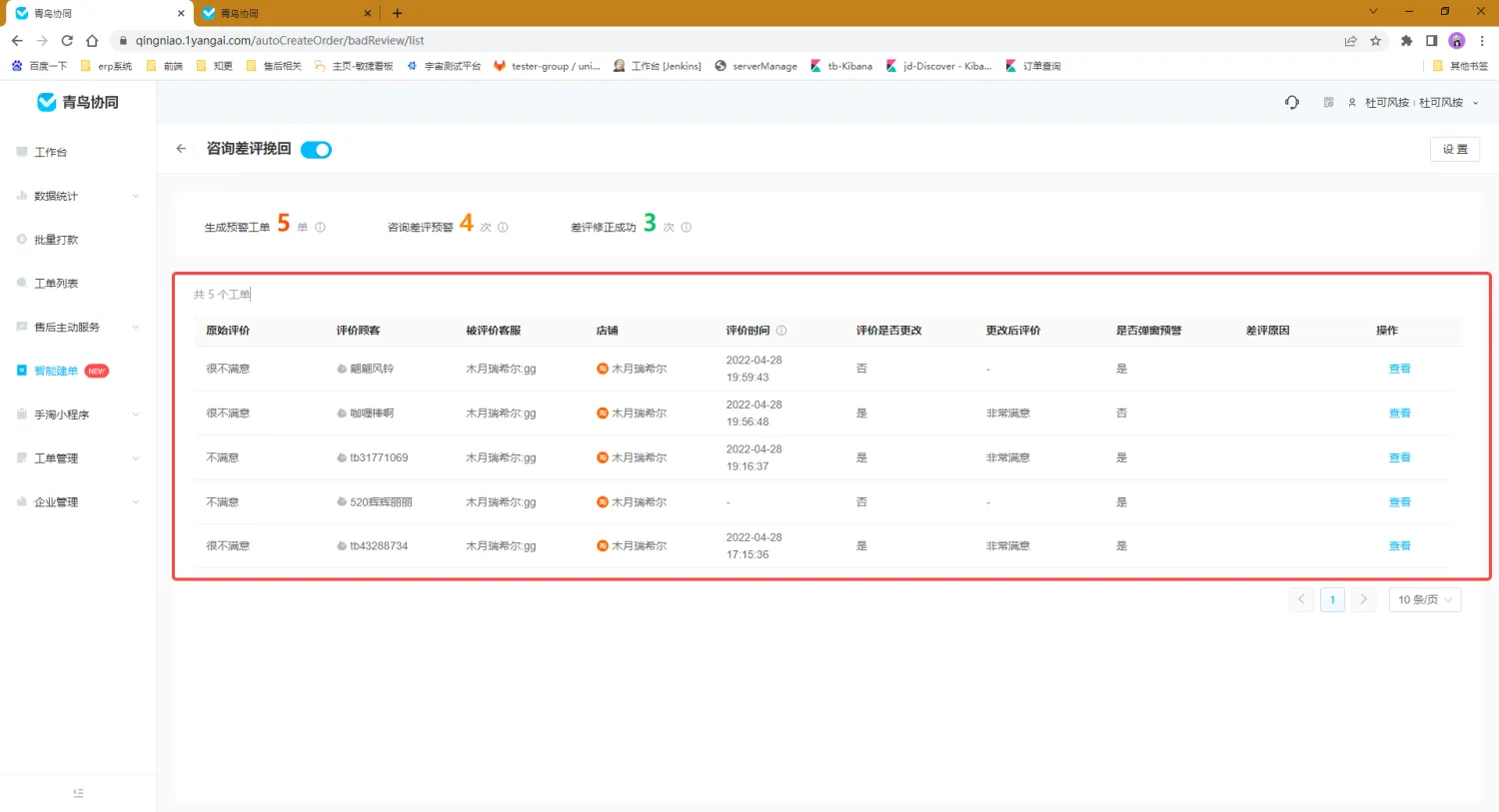Open a new browser tab
This screenshot has width=1499, height=812.
[x=397, y=13]
